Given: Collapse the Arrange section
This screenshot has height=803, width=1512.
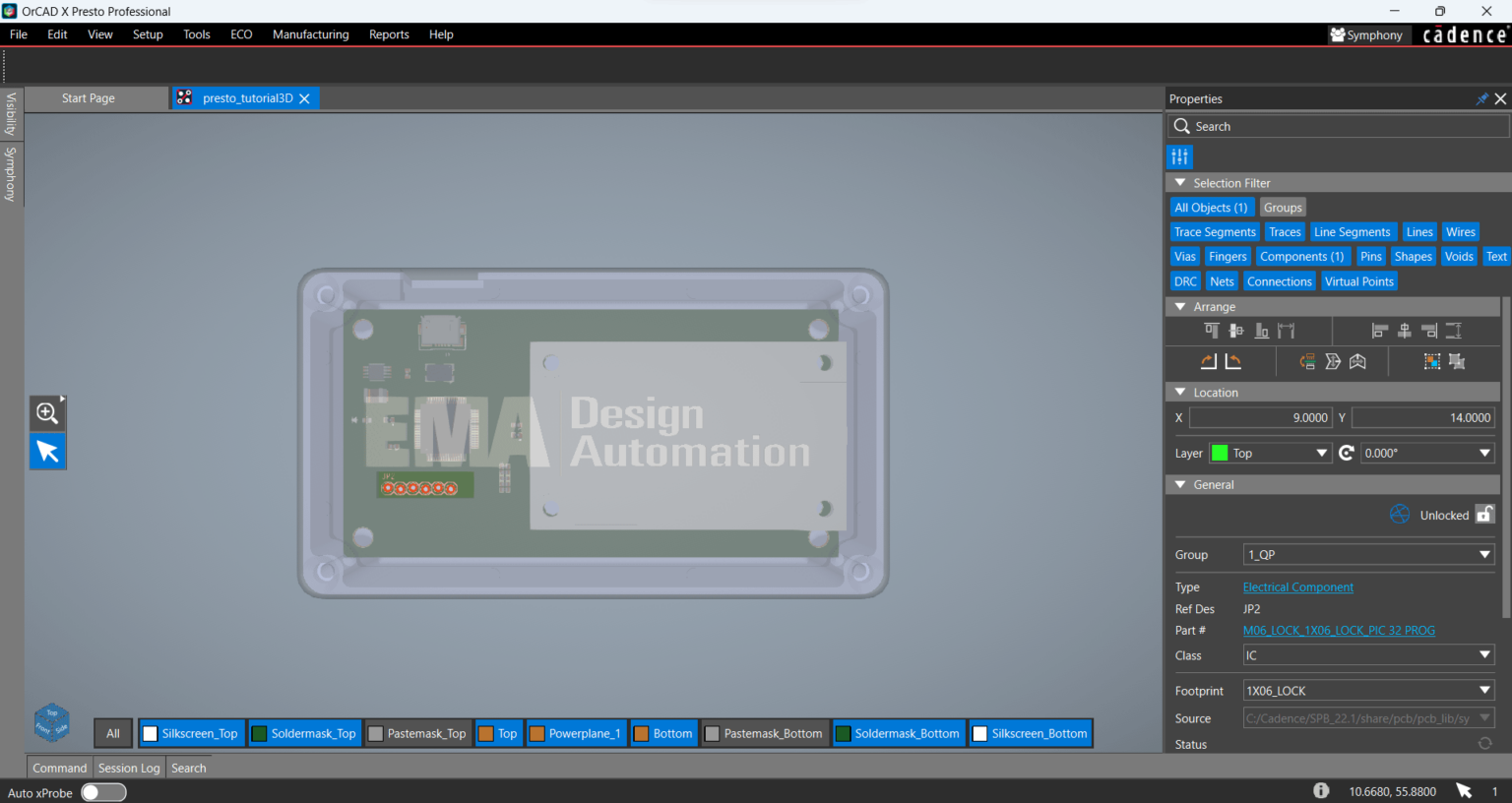Looking at the screenshot, I should 1179,306.
